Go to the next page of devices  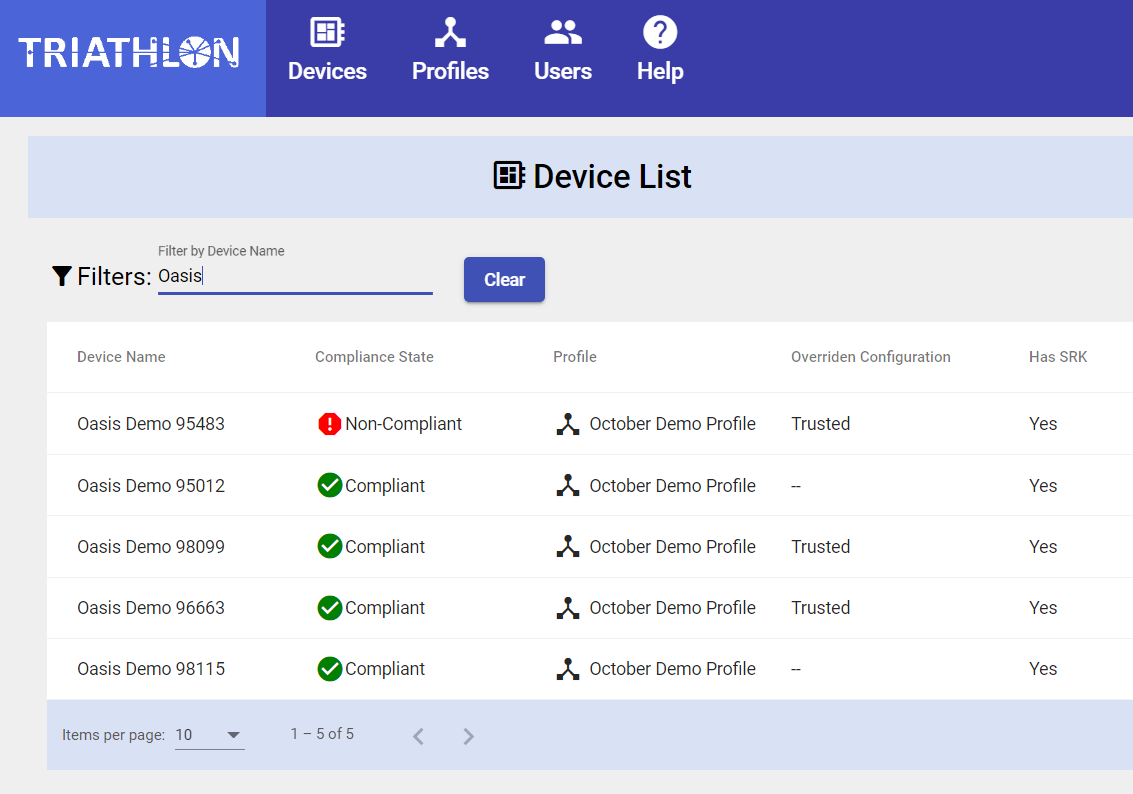click(468, 736)
